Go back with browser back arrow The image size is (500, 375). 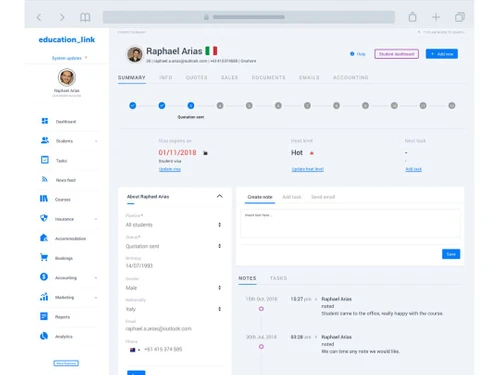point(39,17)
